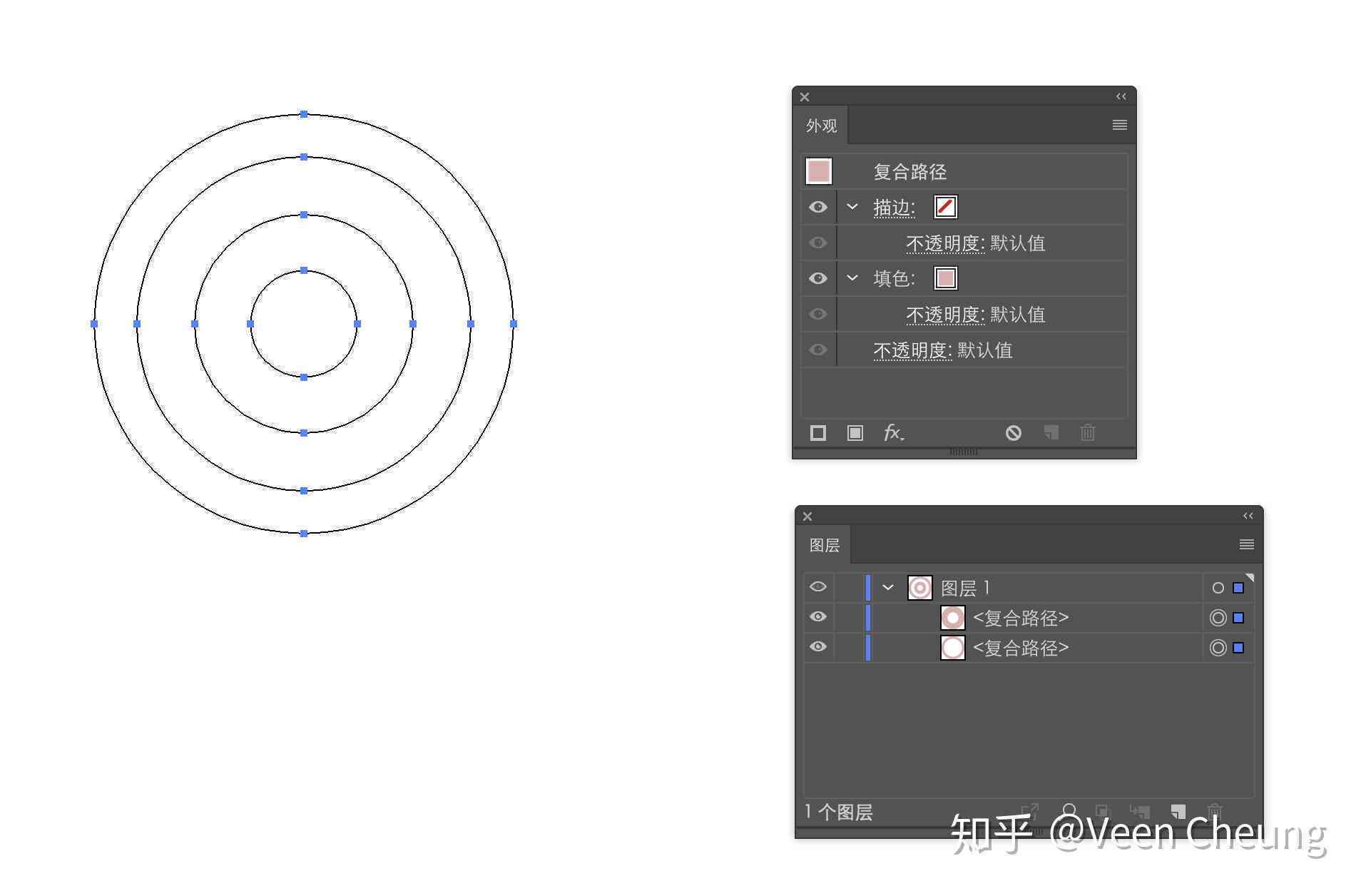Toggle eye for opacity under 描边
This screenshot has height=896, width=1361.
(818, 243)
